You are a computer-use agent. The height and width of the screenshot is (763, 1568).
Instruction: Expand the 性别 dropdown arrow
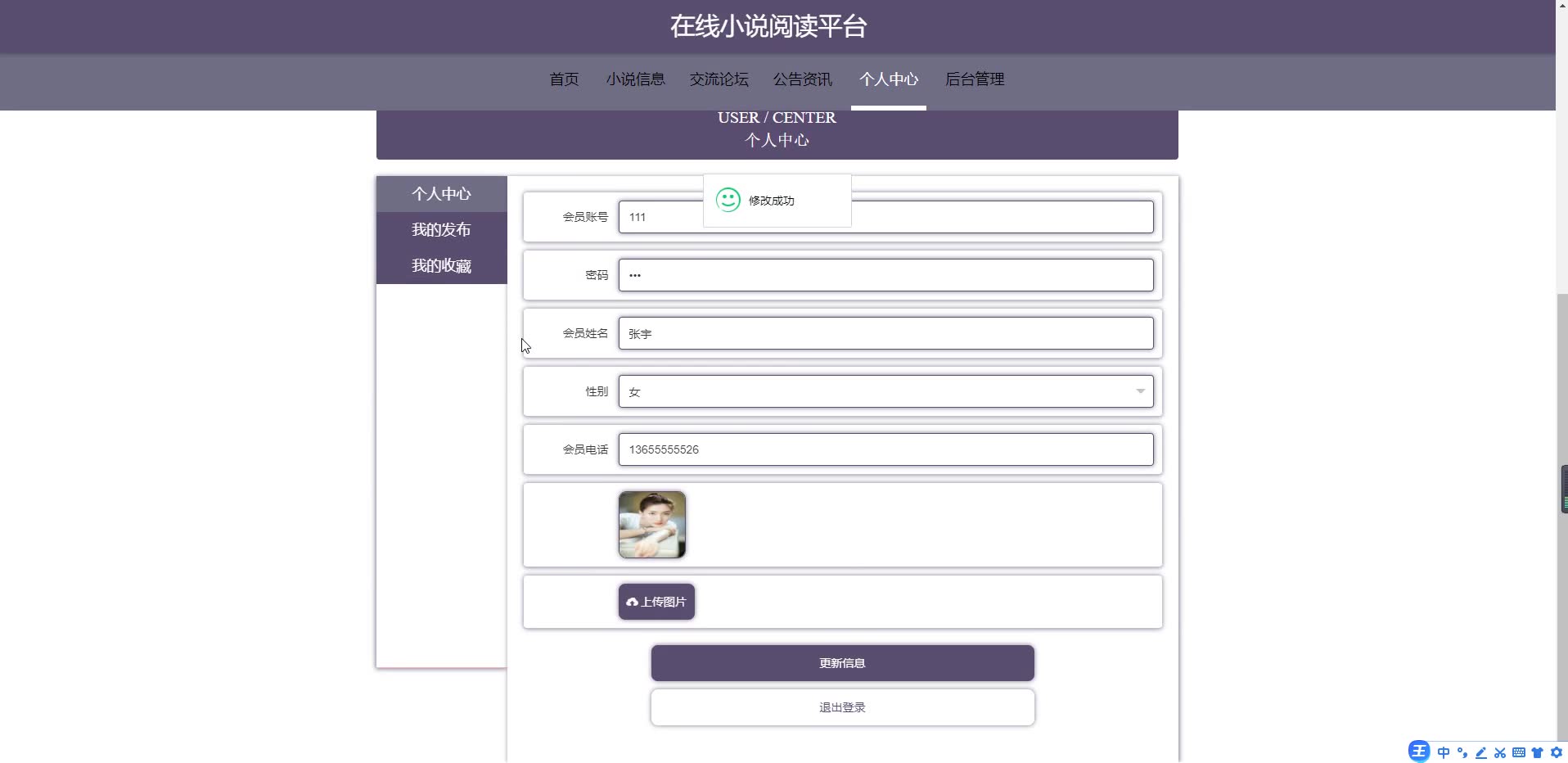tap(1140, 391)
